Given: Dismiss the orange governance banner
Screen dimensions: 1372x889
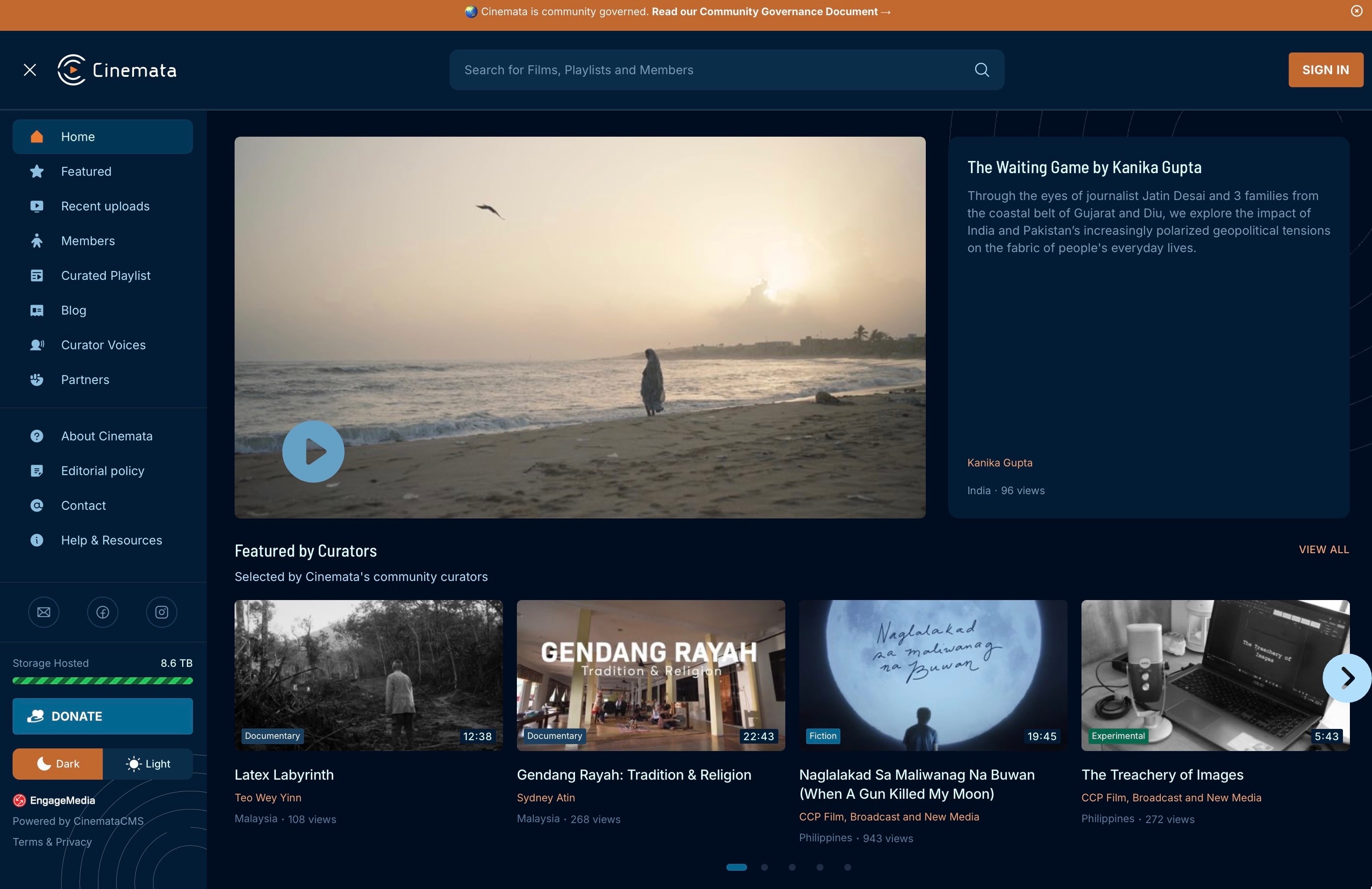Looking at the screenshot, I should tap(1356, 11).
